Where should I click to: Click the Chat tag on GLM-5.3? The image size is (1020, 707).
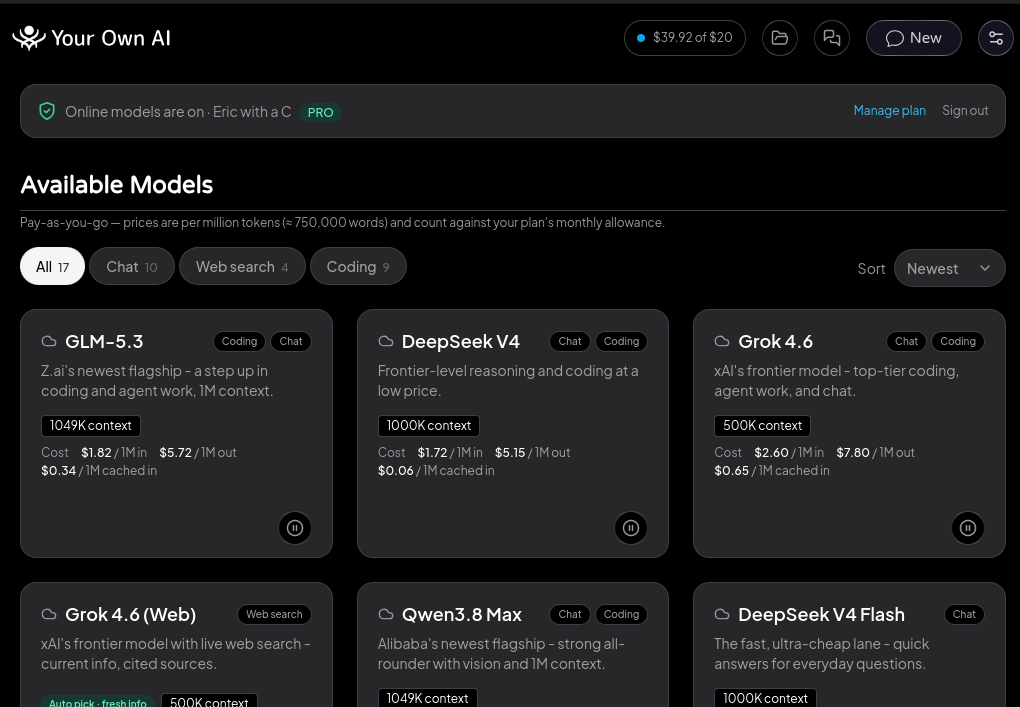291,341
